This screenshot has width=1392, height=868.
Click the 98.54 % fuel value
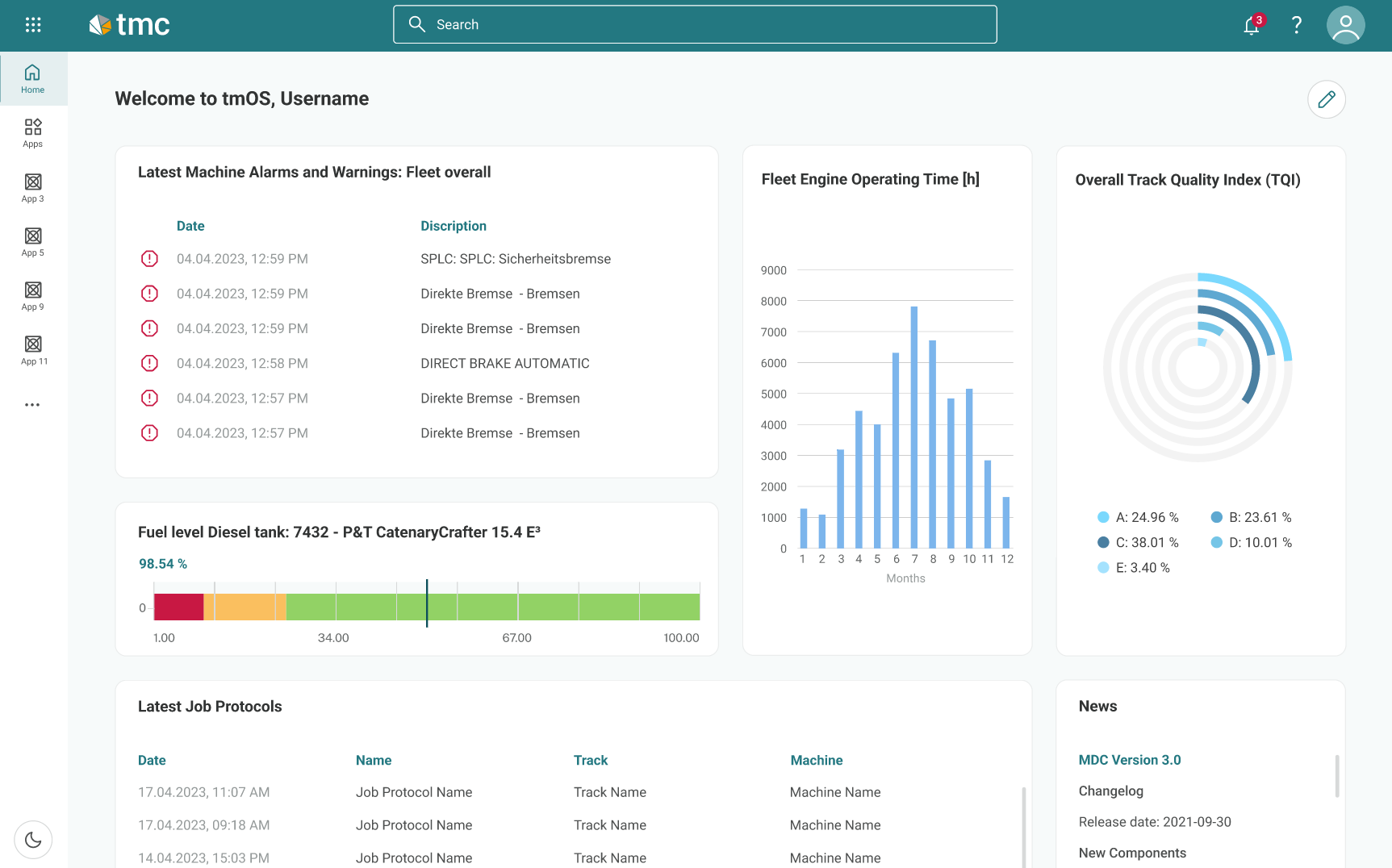(163, 564)
